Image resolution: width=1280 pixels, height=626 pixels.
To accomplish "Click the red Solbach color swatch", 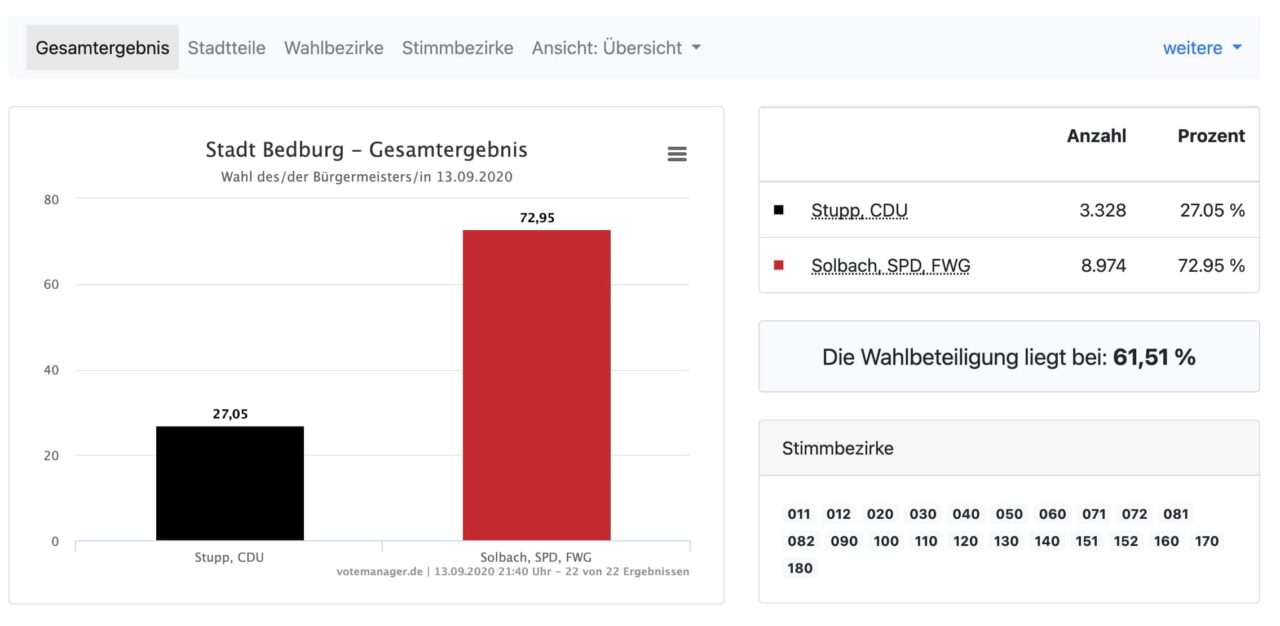I will tap(779, 265).
